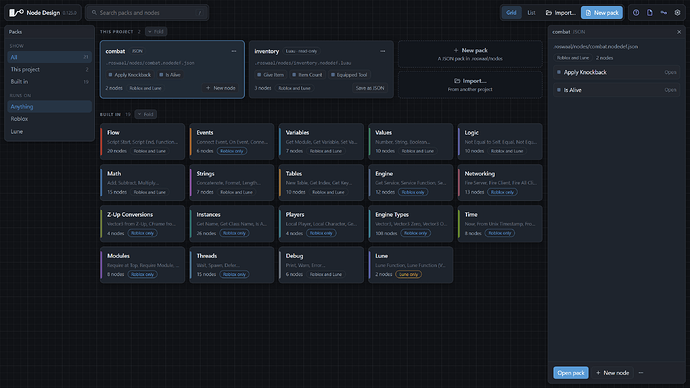Open more options in details panel footer
This screenshot has height=388, width=690.
coord(641,373)
